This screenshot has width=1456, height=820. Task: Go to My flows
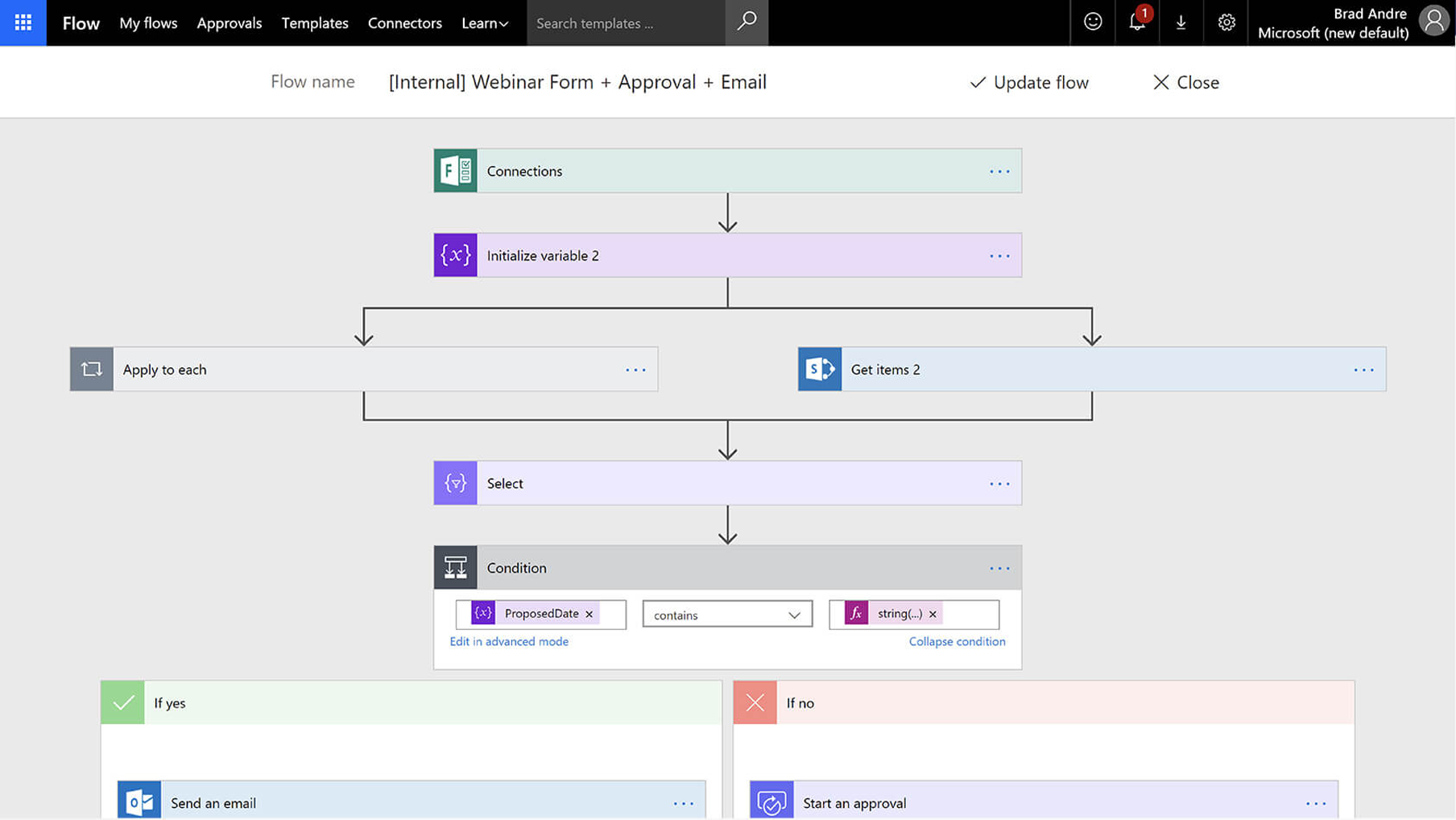[148, 23]
